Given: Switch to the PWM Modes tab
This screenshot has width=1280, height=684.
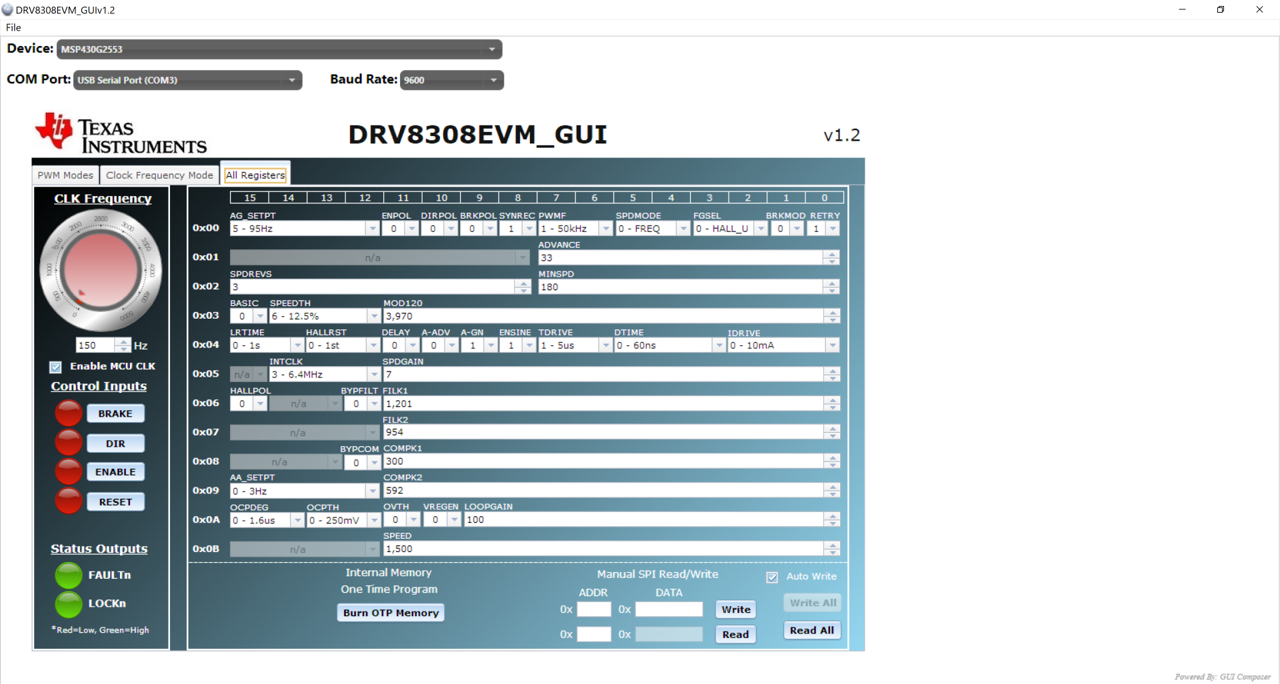Looking at the screenshot, I should 65,175.
